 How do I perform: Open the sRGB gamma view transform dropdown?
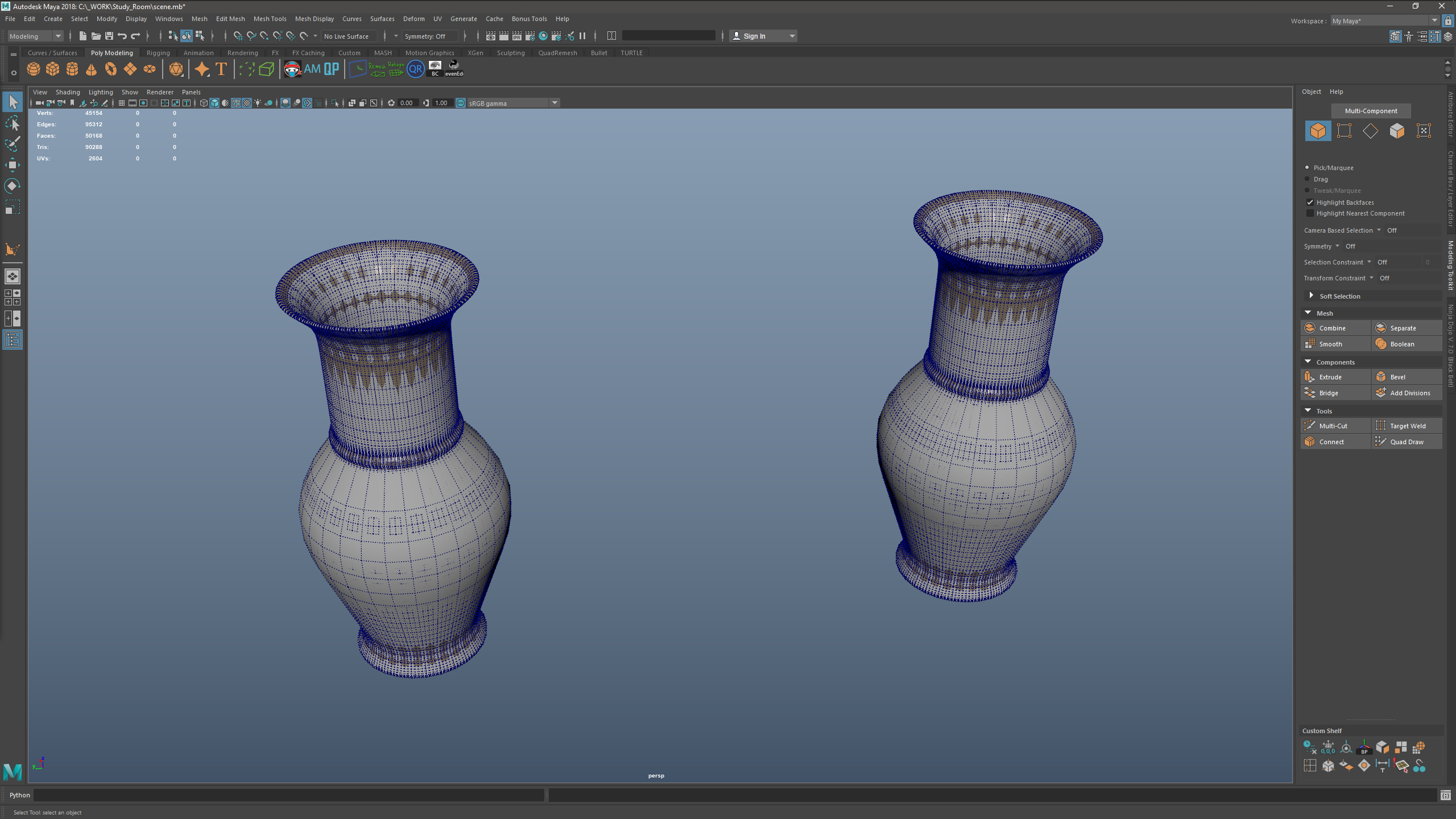coord(514,103)
